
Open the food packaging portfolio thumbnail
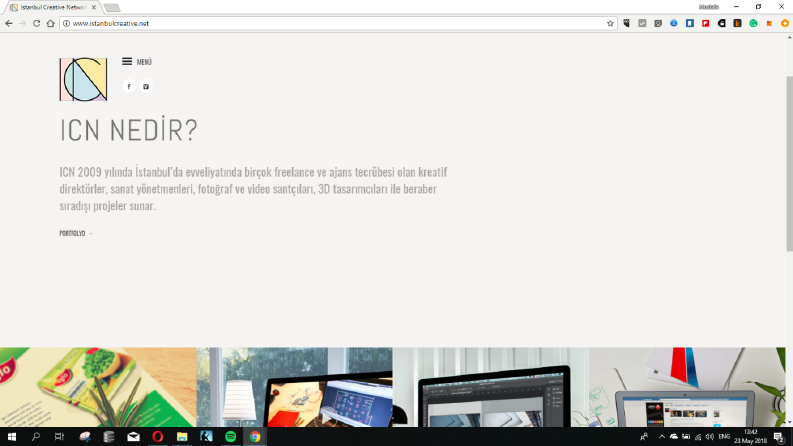[98, 387]
